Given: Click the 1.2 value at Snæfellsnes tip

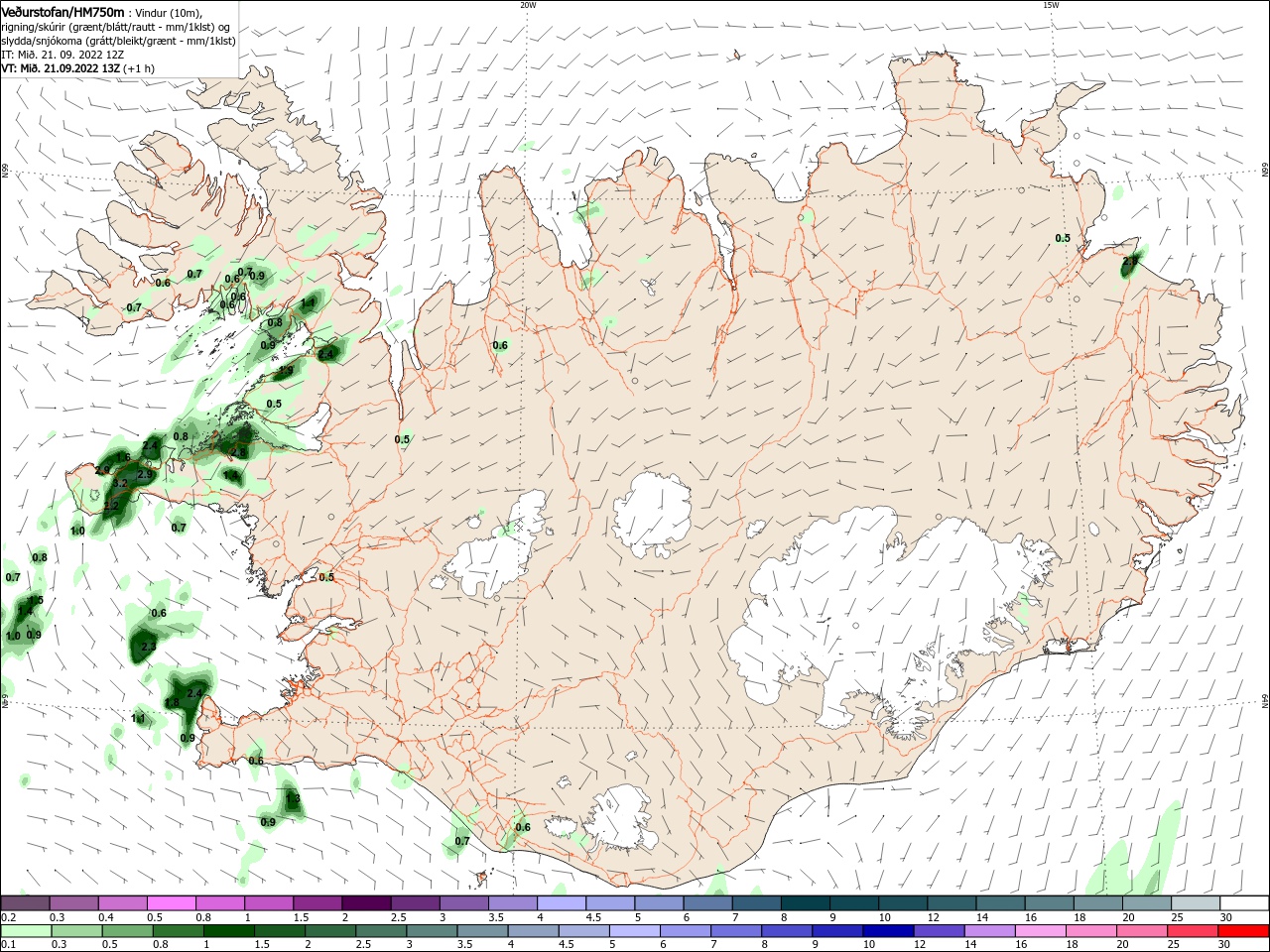Looking at the screenshot, I should tap(111, 506).
